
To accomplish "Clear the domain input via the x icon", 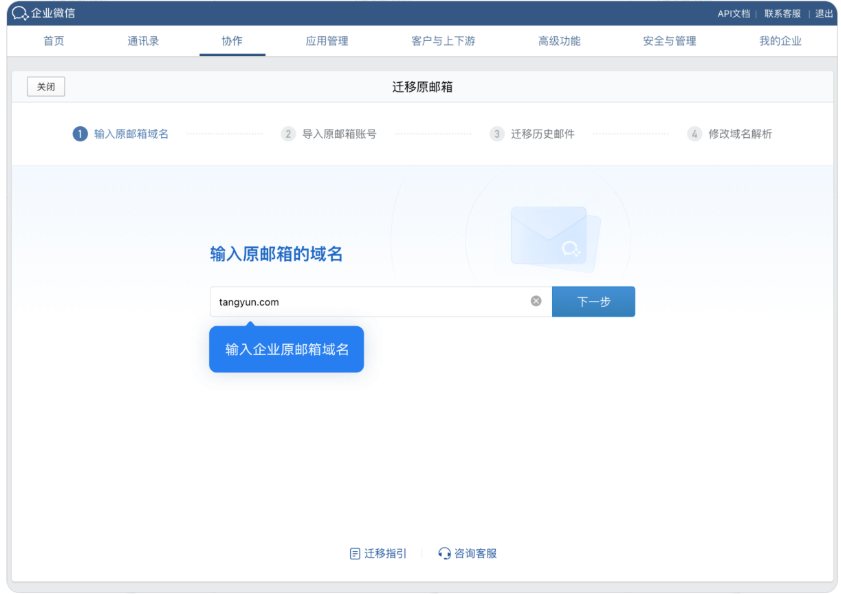I will 536,301.
